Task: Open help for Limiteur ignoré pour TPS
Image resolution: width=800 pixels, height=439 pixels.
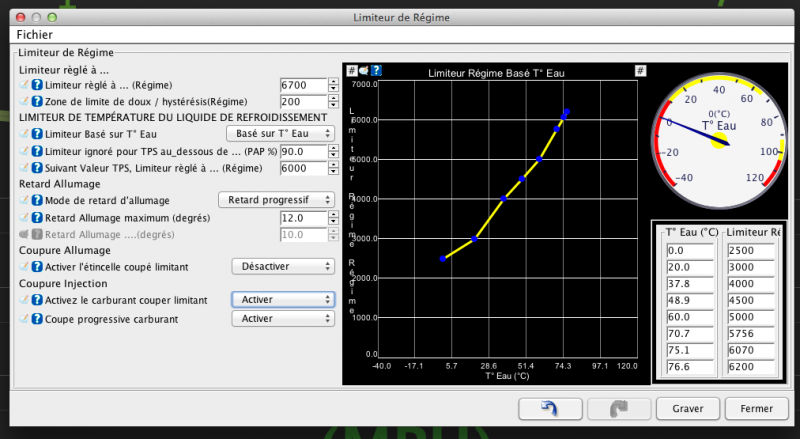Action: pyautogui.click(x=37, y=151)
